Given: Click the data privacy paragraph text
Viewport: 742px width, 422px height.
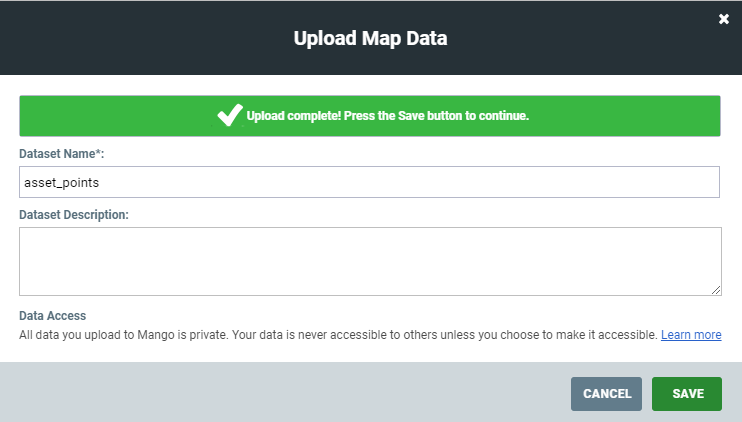Looking at the screenshot, I should point(338,335).
